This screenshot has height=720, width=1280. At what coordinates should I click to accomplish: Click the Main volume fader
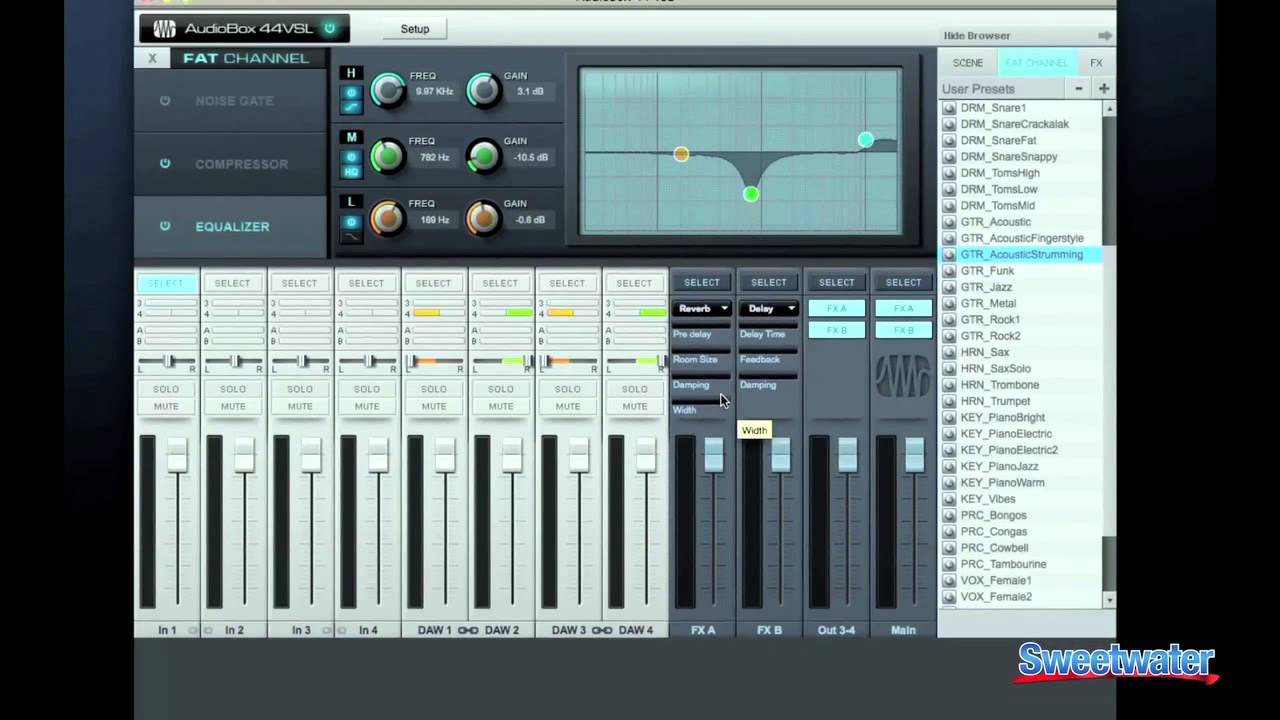(914, 454)
